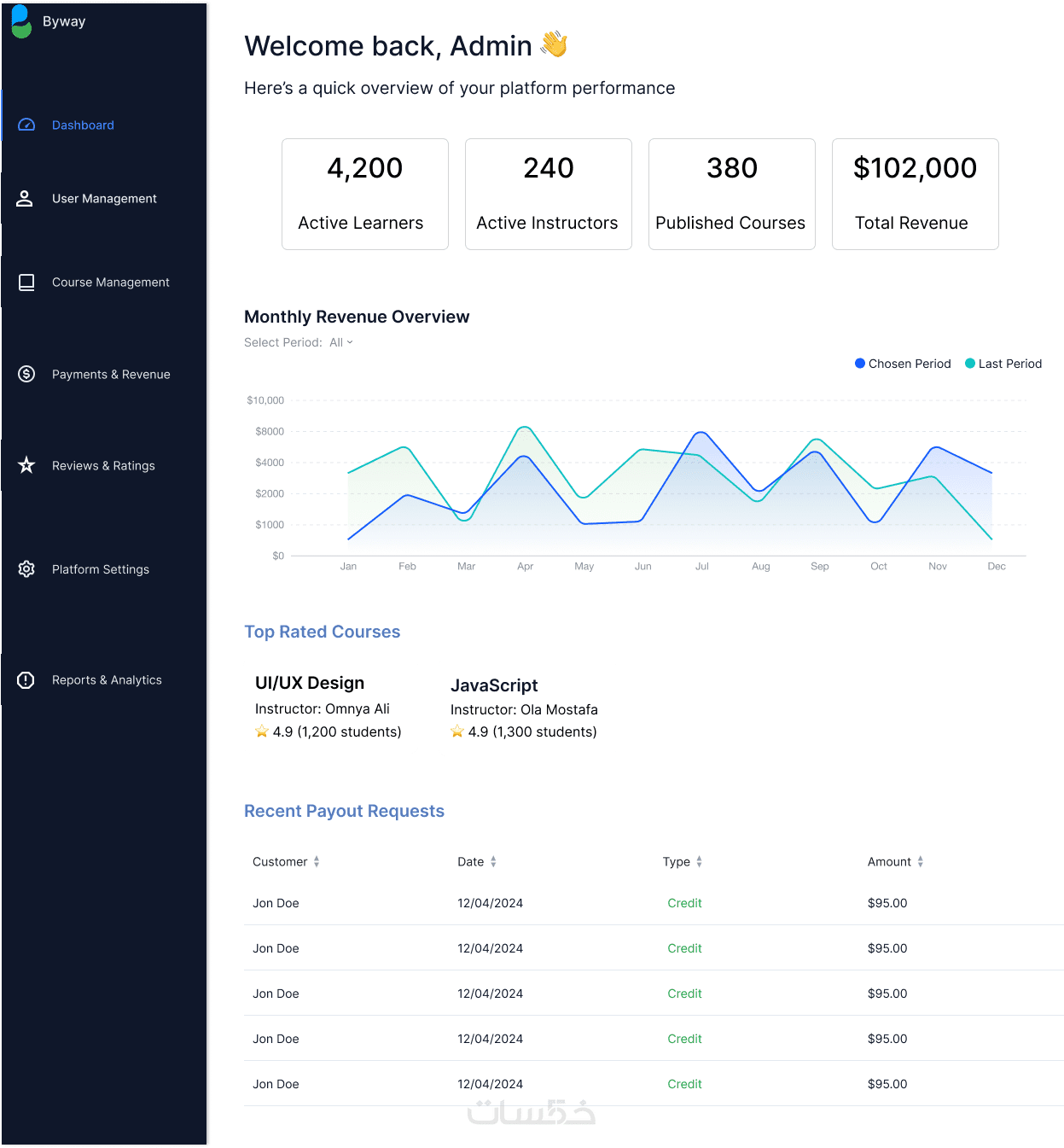Go to Payments & Revenue section
Viewport: 1064px width, 1148px height.
point(111,375)
